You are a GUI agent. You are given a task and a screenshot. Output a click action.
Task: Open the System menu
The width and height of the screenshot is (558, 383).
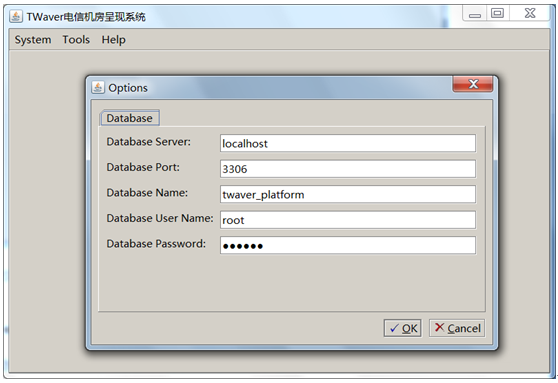click(x=33, y=40)
